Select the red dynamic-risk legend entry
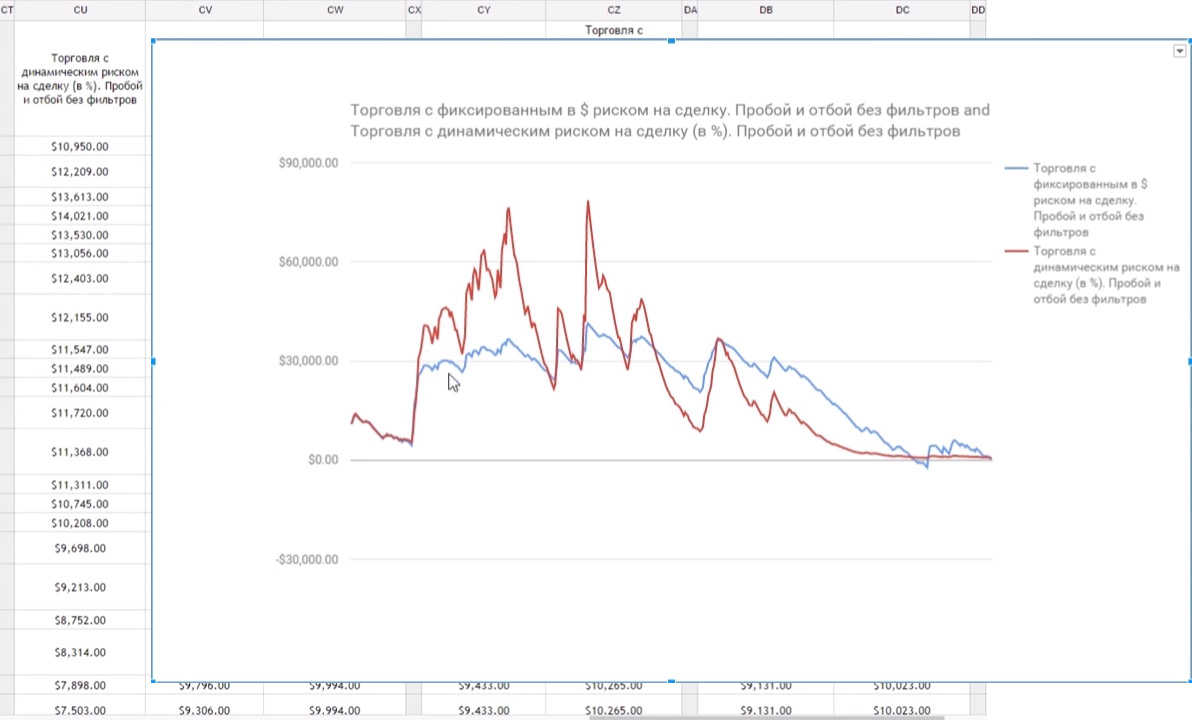This screenshot has width=1192, height=720. point(1090,274)
